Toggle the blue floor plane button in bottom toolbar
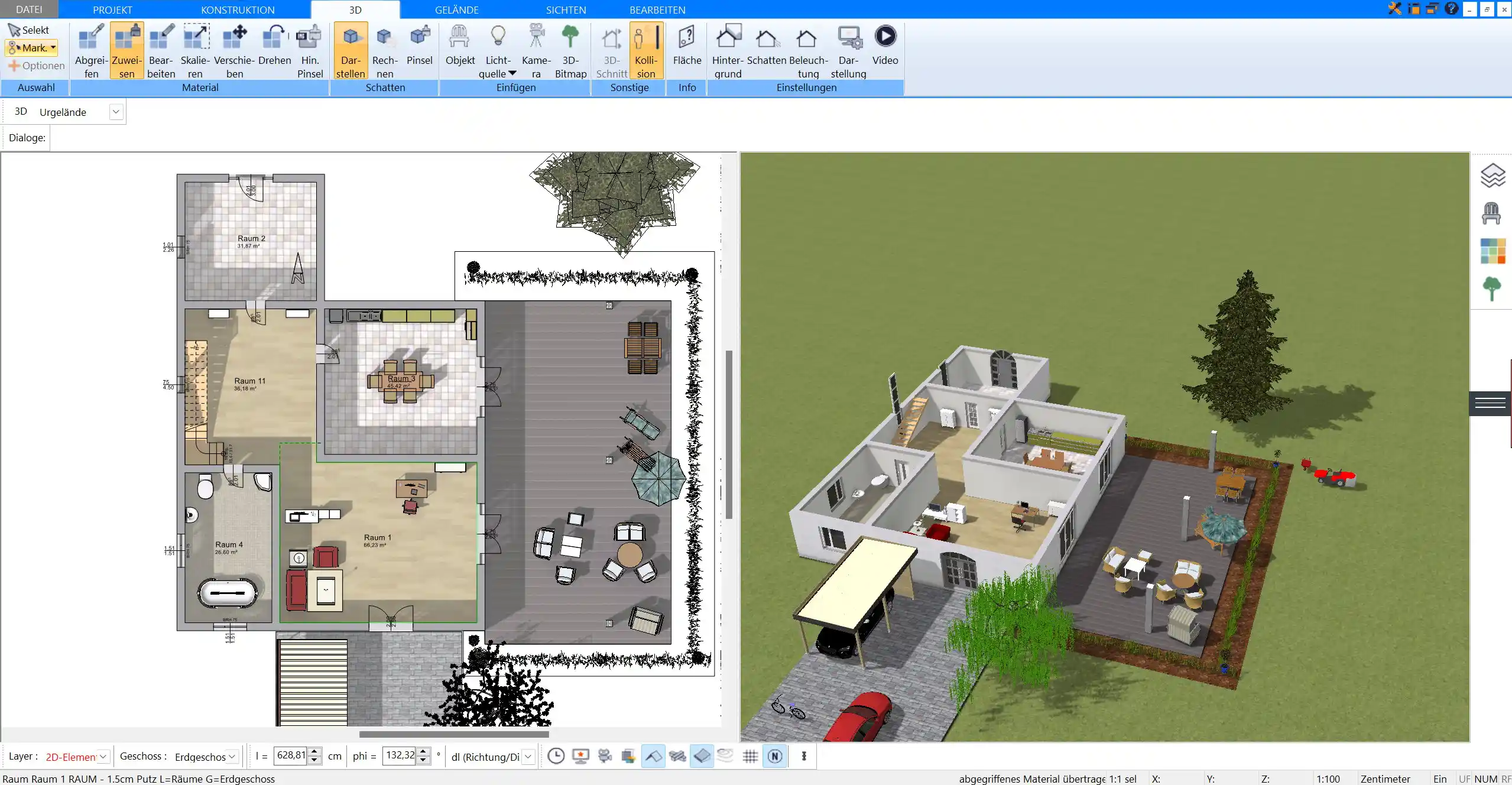The height and width of the screenshot is (785, 1512). [x=702, y=756]
